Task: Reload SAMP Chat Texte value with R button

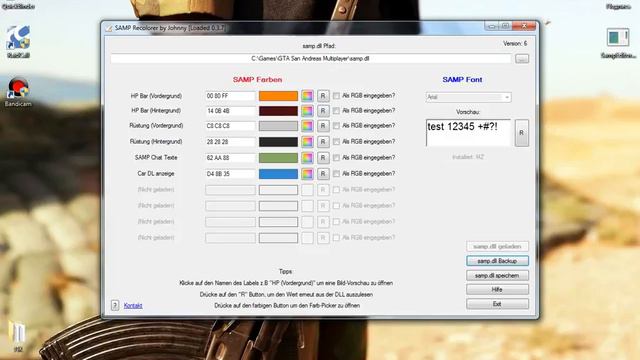Action: [323, 158]
